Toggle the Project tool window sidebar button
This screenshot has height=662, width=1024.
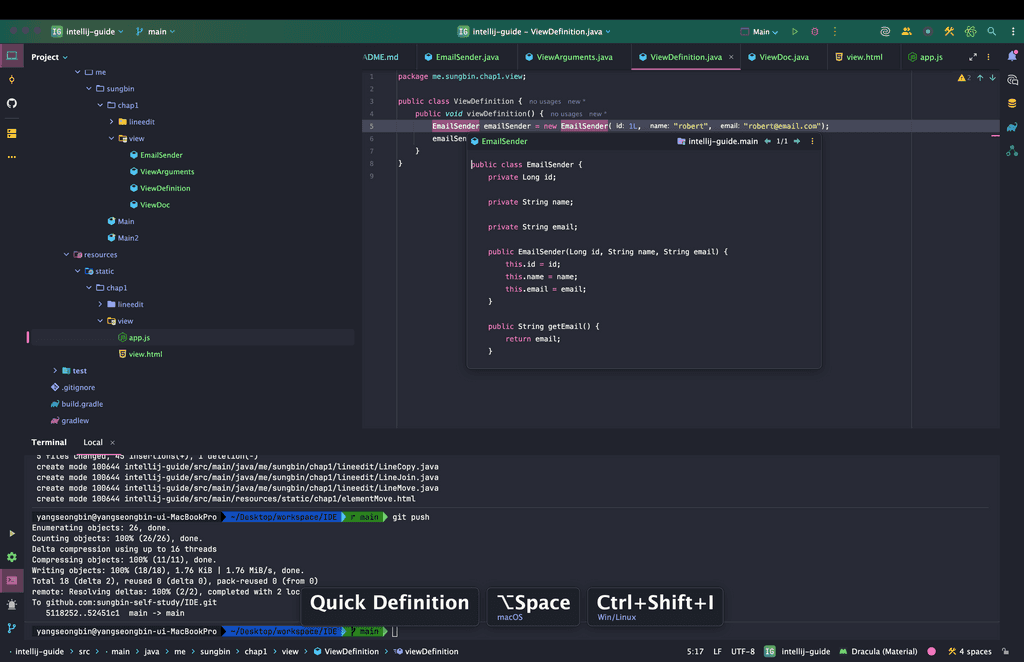(12, 56)
